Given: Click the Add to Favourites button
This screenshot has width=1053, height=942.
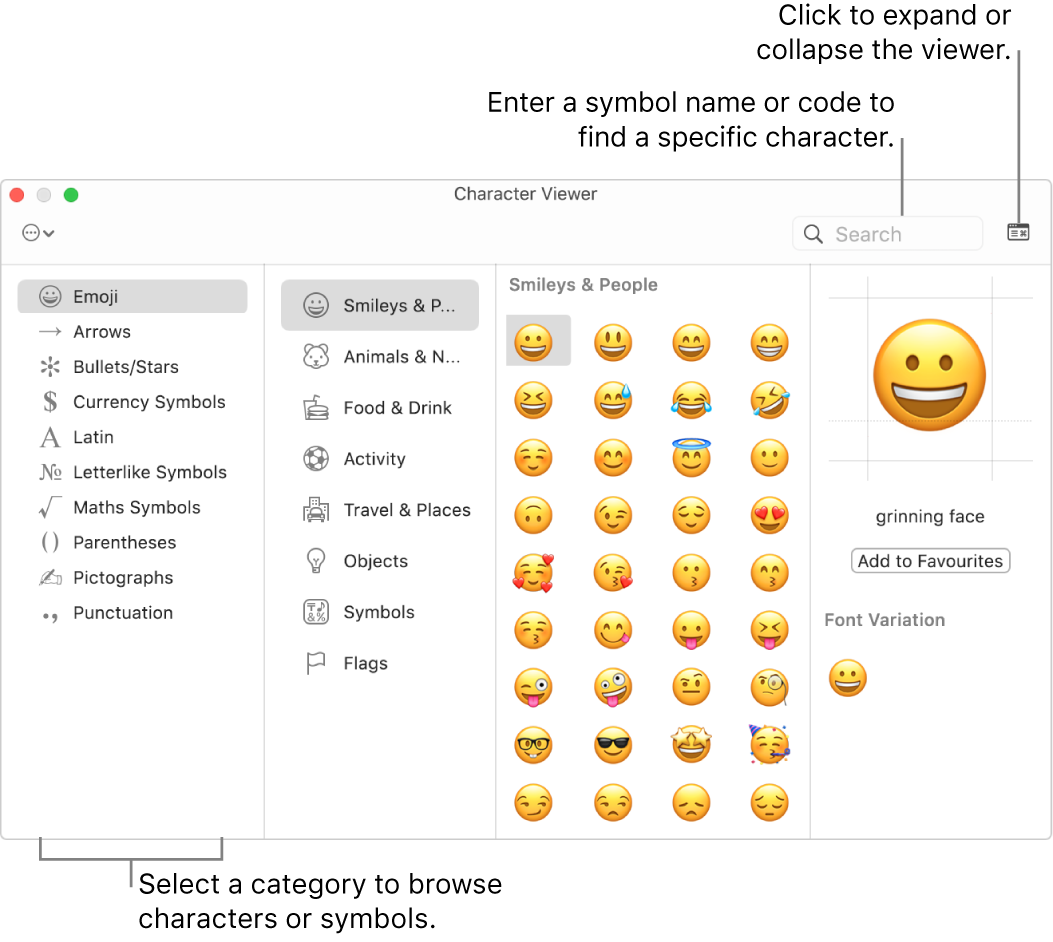Looking at the screenshot, I should (930, 560).
